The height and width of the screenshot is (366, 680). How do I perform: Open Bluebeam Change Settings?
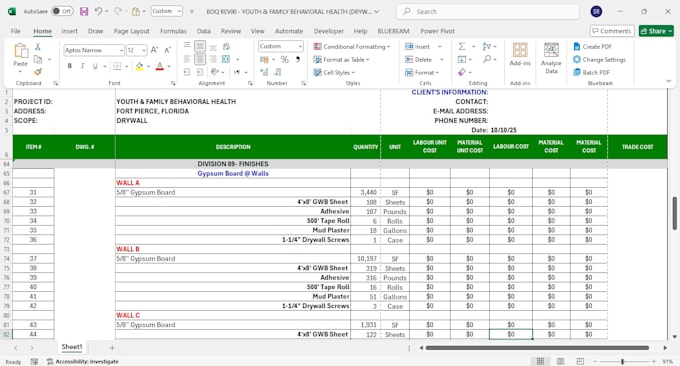599,59
